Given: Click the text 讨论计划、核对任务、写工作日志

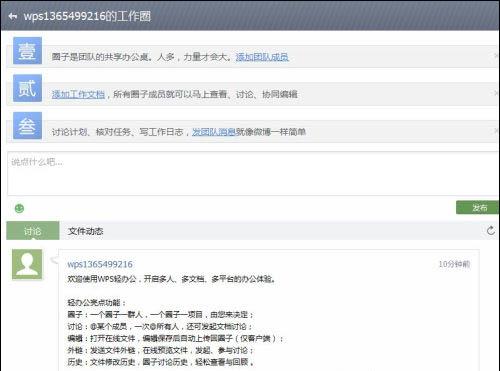Looking at the screenshot, I should point(118,132).
